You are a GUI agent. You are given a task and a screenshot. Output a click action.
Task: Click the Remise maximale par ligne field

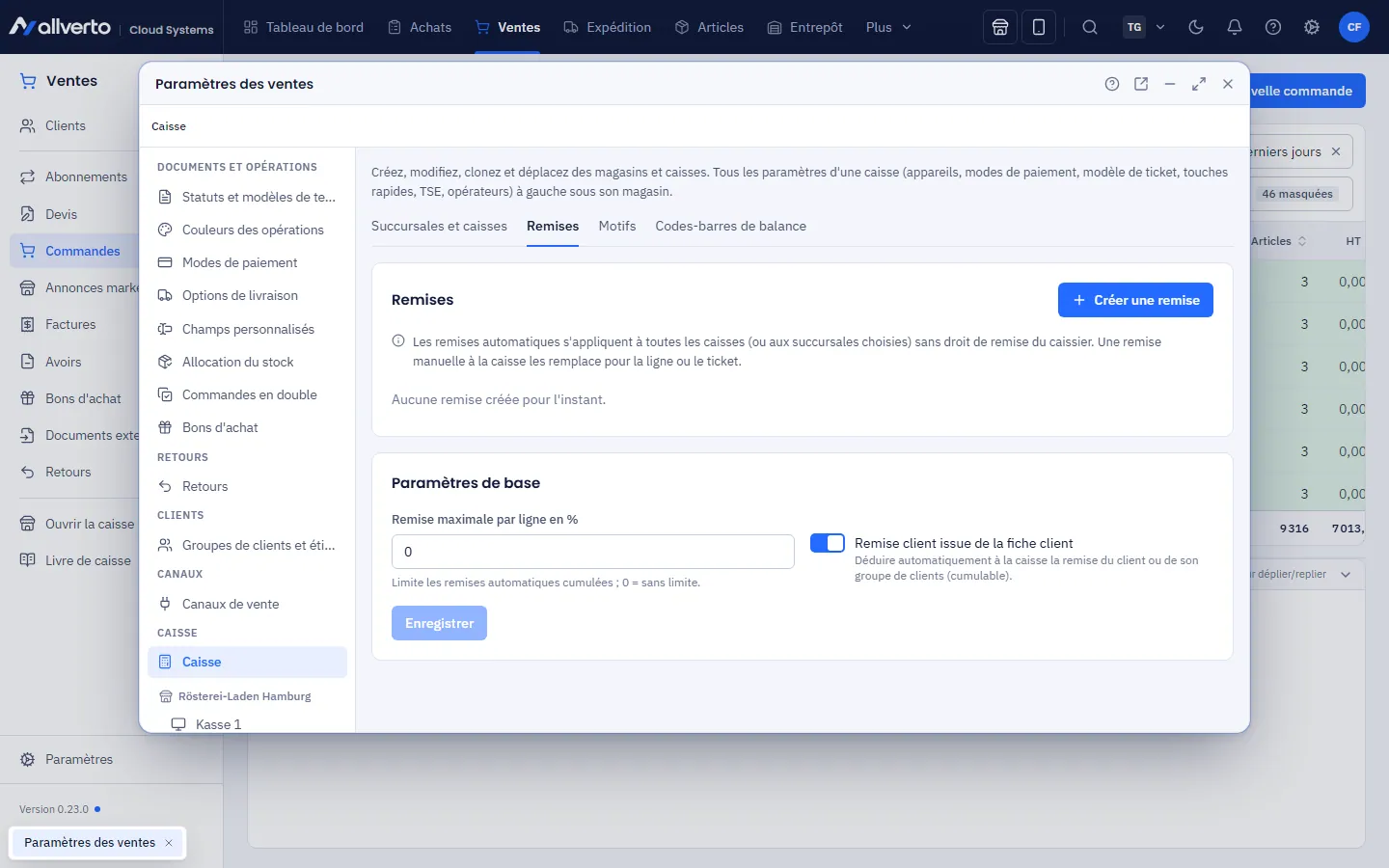point(593,552)
